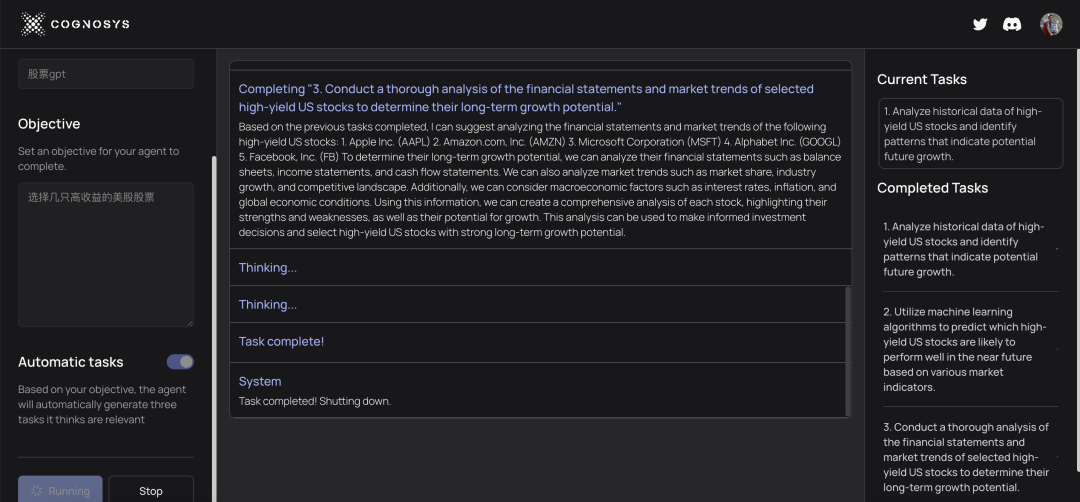Screen dimensions: 1080x502
Task: Click the 'Set an objective for your agent' description
Action: [x=98, y=158]
